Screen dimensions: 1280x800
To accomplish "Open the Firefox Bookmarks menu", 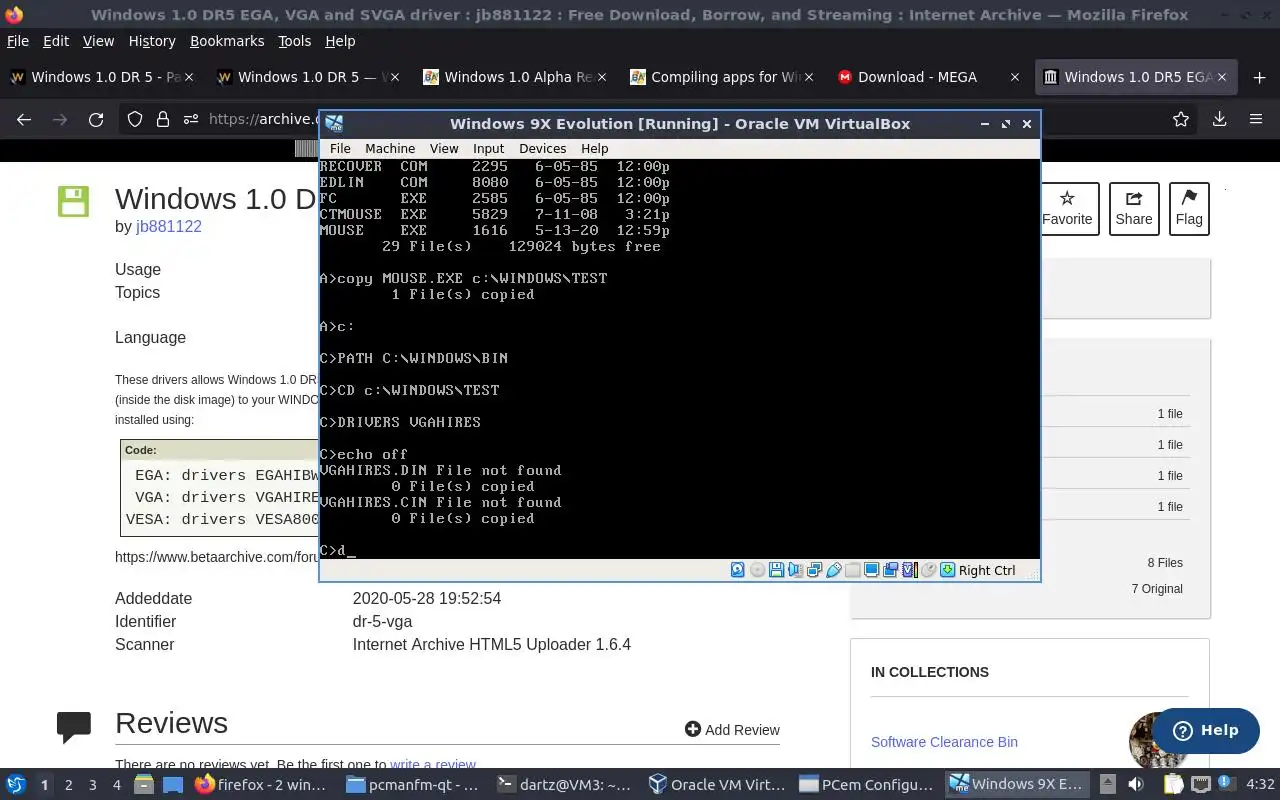I will 227,41.
